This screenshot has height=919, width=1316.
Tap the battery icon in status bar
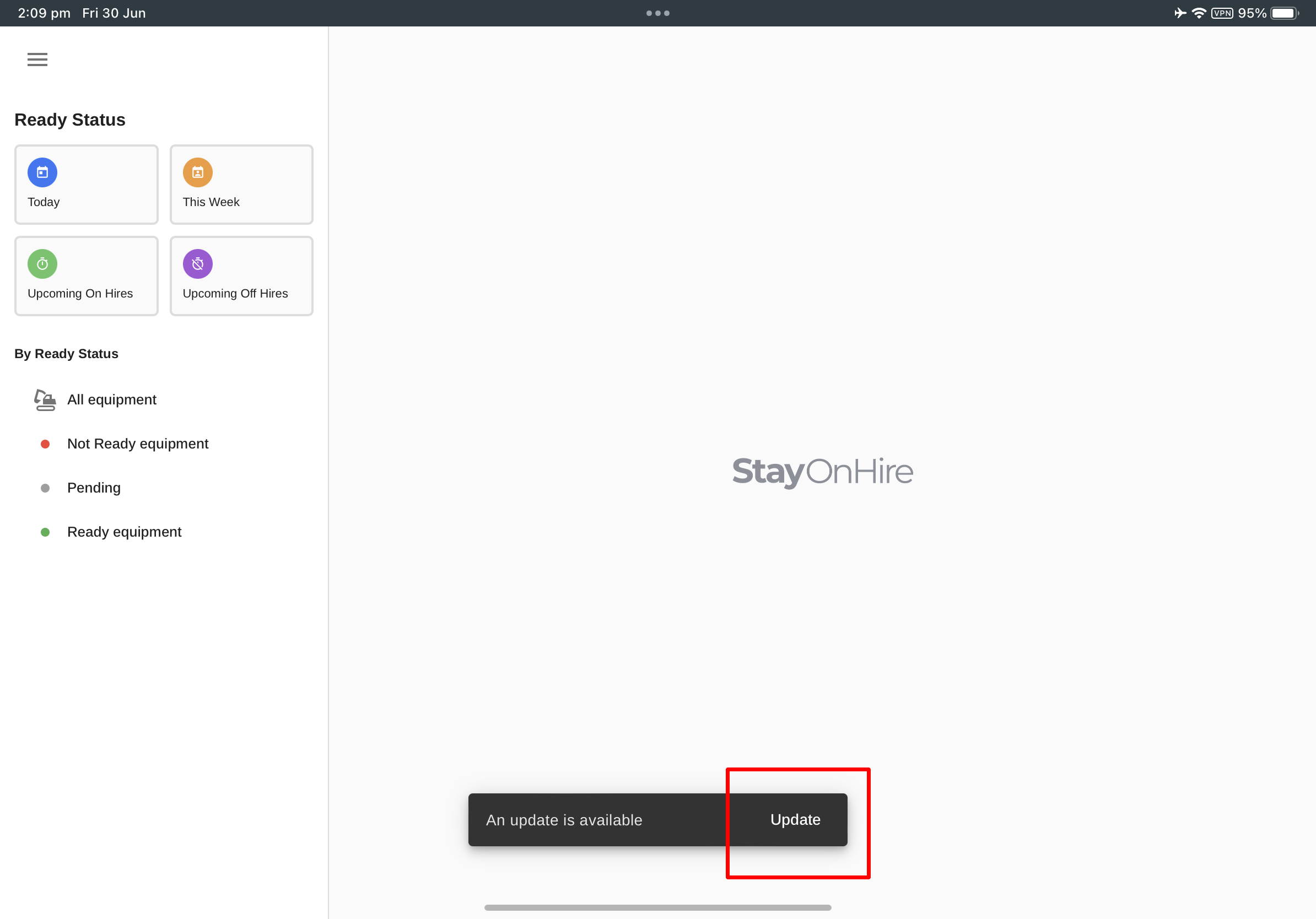[x=1285, y=13]
